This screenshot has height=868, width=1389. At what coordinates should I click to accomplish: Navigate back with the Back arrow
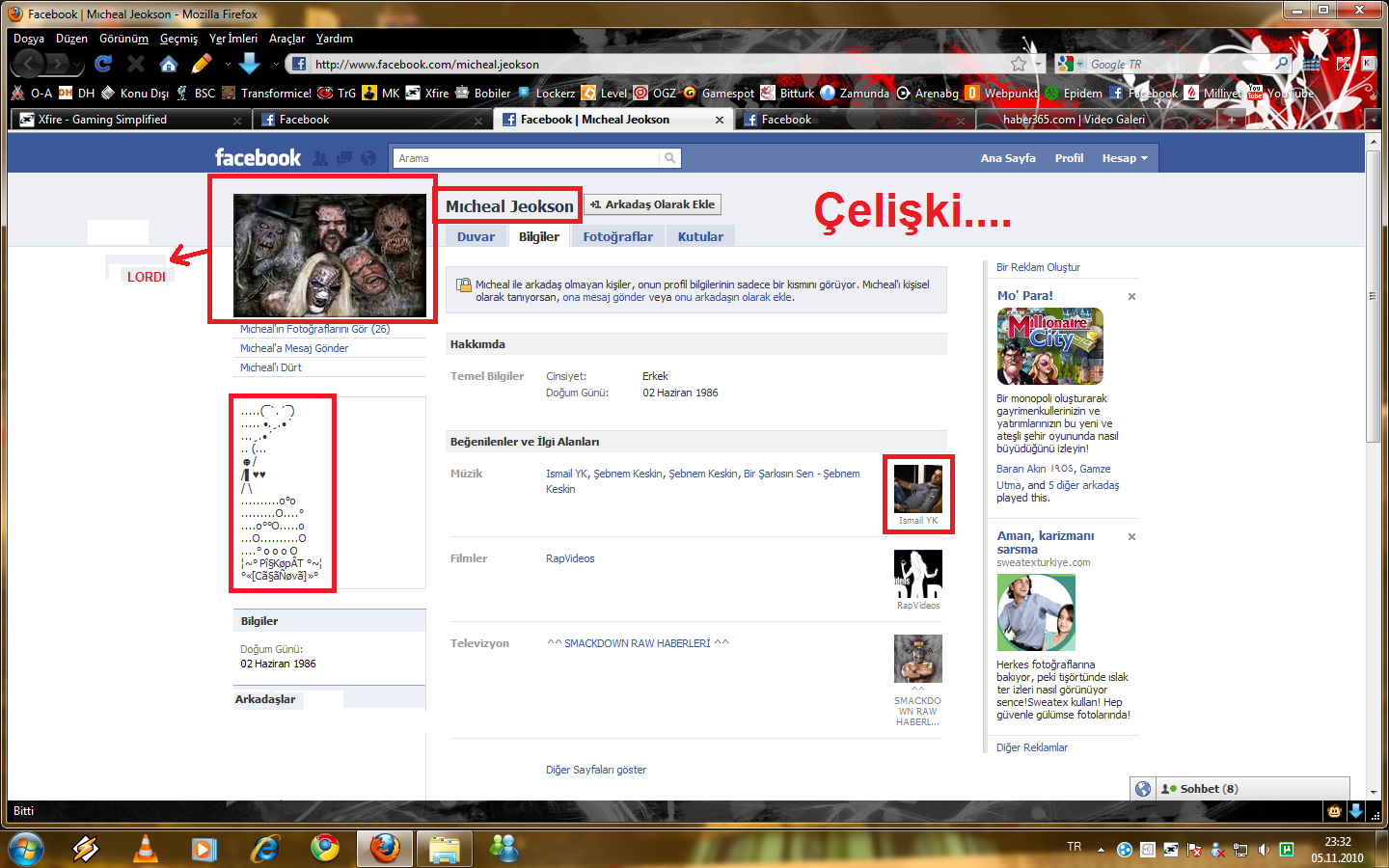tap(29, 64)
